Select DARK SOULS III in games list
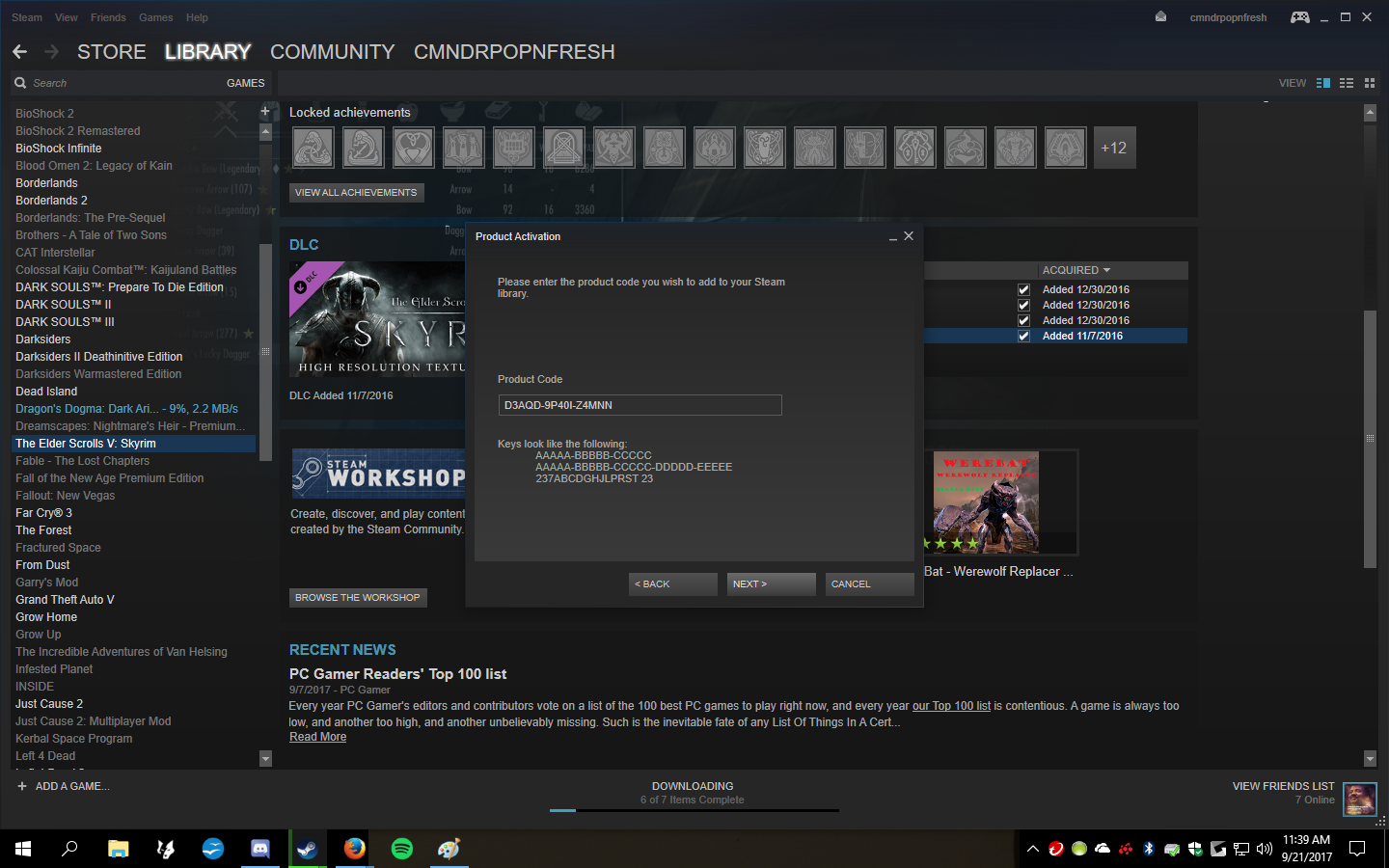The height and width of the screenshot is (868, 1389). click(x=65, y=322)
